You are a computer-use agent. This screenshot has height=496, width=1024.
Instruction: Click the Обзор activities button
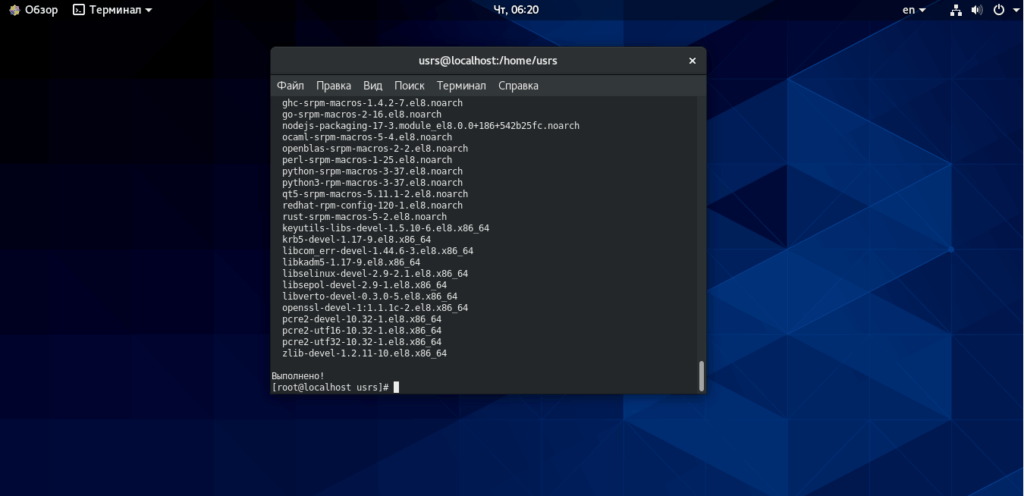click(x=41, y=10)
